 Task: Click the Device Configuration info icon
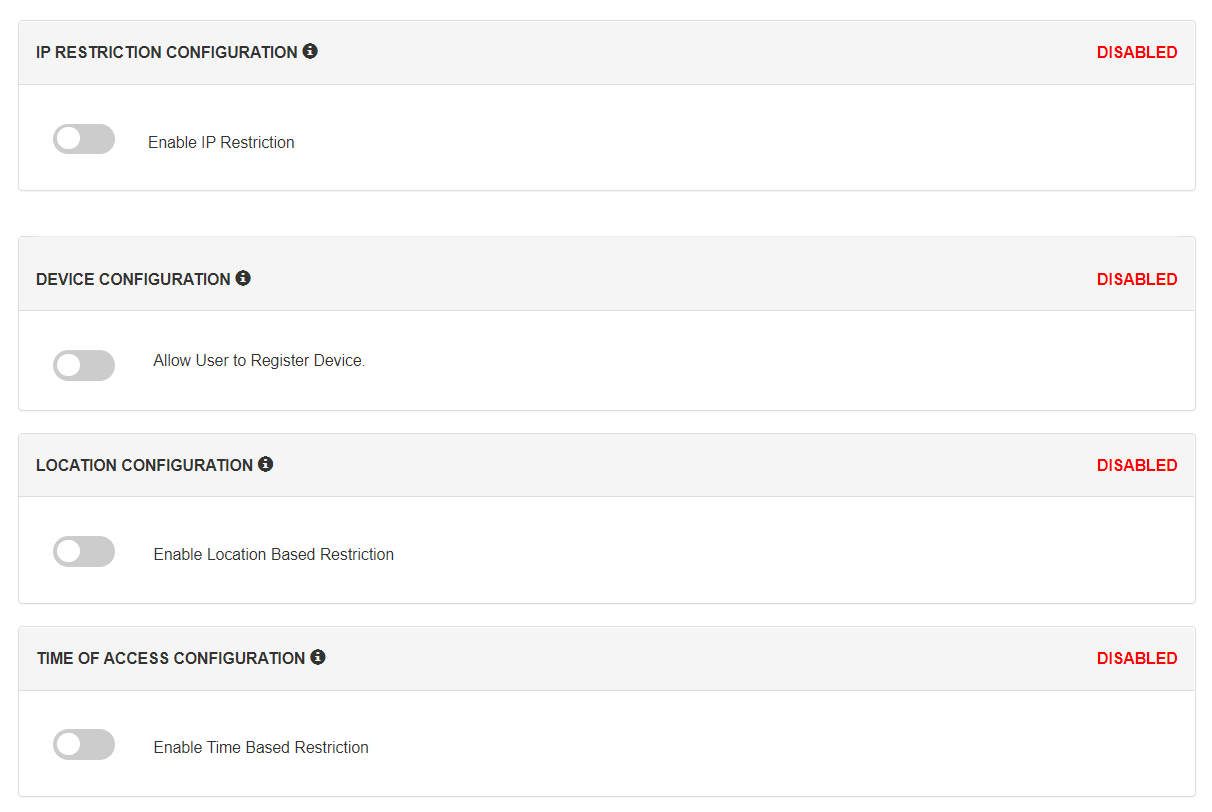pyautogui.click(x=243, y=278)
